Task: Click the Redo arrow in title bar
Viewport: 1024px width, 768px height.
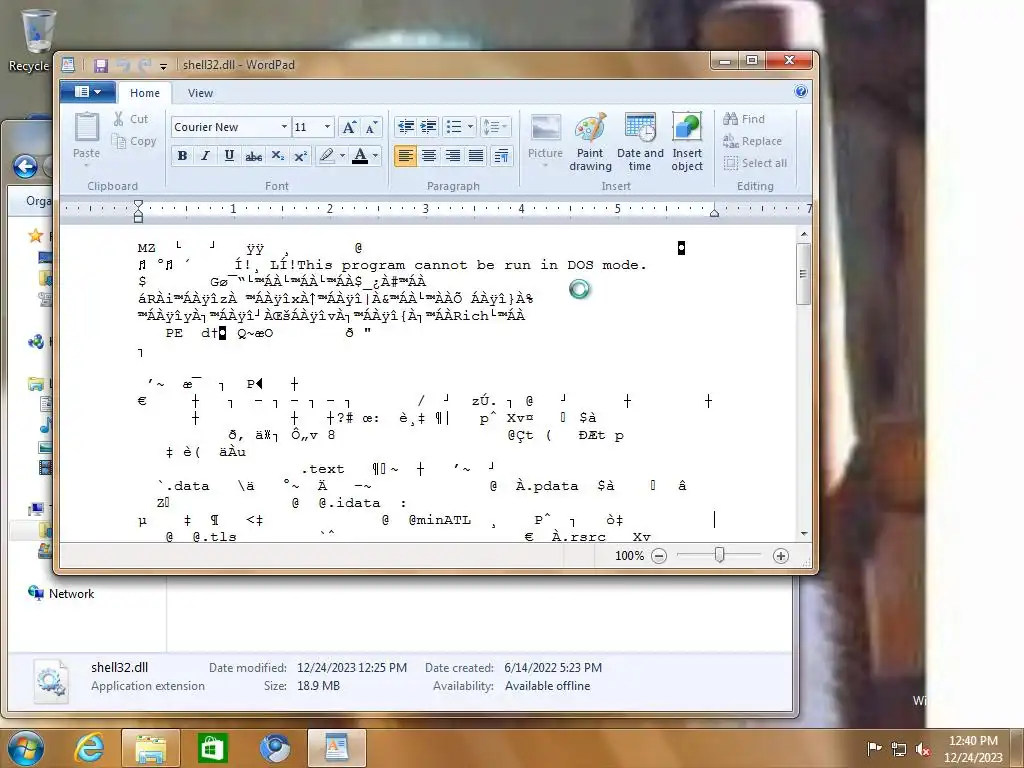Action: 144,65
